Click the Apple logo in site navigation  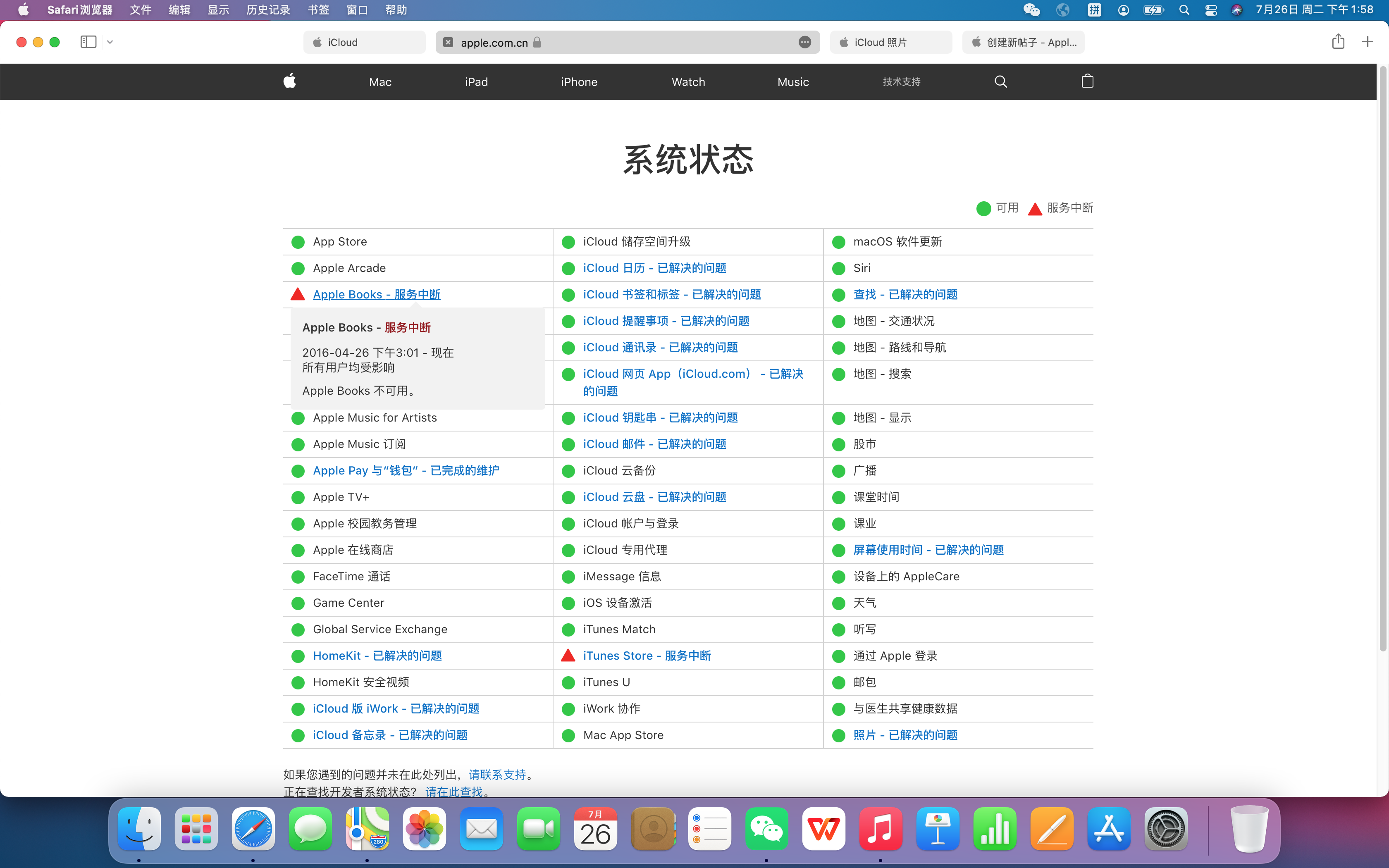tap(290, 81)
